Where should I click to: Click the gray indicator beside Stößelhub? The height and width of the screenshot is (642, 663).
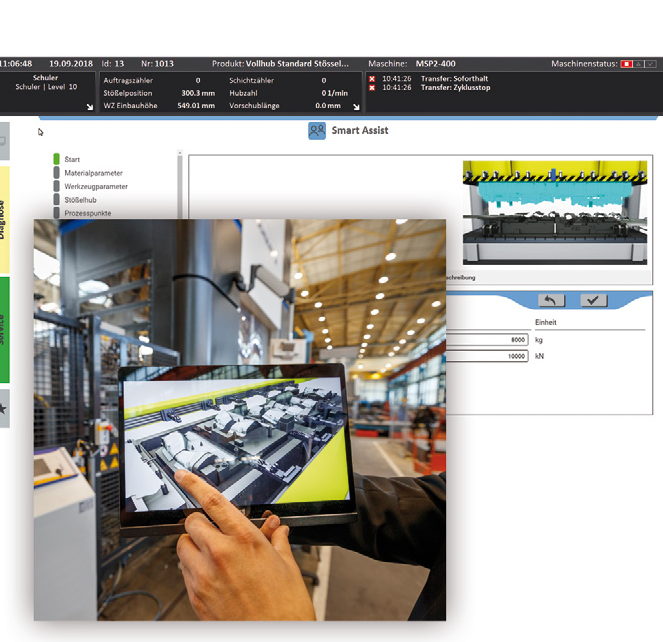pos(57,200)
